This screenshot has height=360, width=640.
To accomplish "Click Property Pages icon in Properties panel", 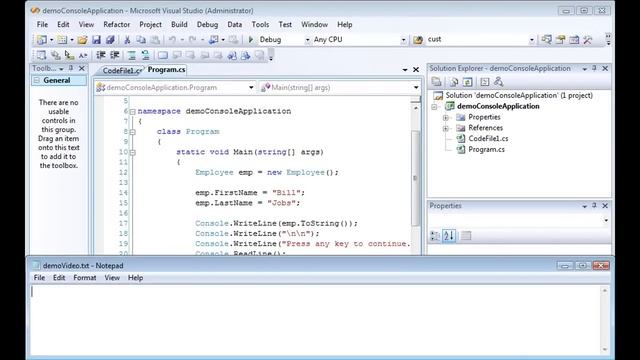I will click(x=466, y=236).
